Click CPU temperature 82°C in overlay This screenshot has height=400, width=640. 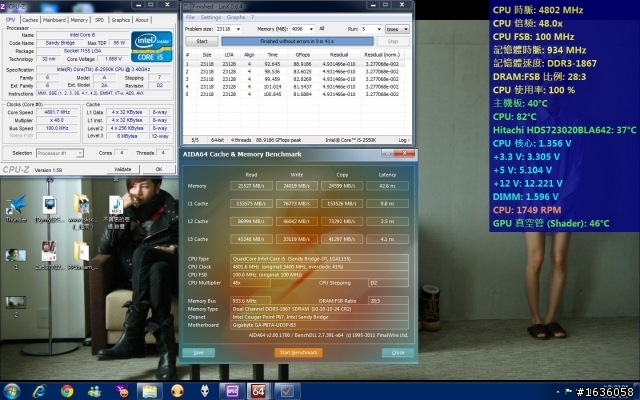pos(514,117)
